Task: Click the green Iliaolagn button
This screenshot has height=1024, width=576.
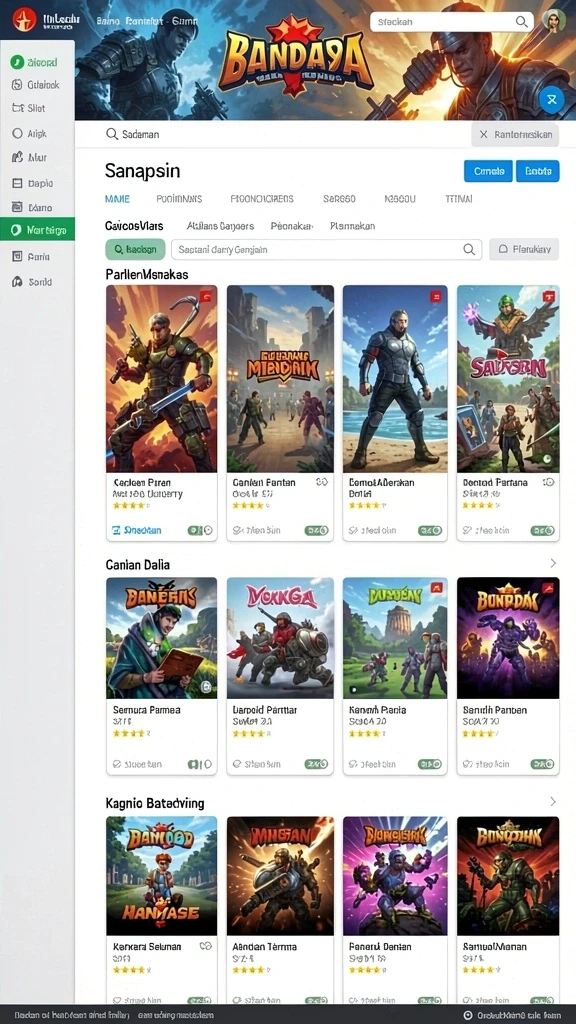Action: coord(135,249)
